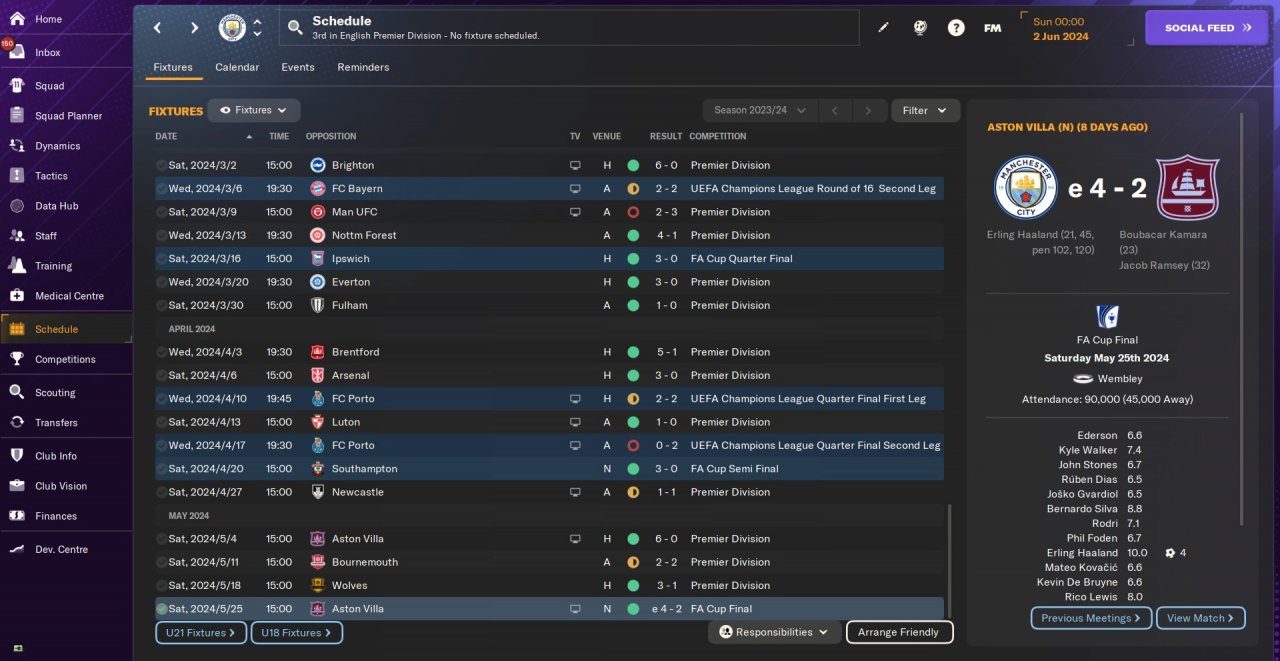Viewport: 1280px width, 661px height.
Task: Toggle check circle on FC Bayern fixture row
Action: [x=161, y=188]
